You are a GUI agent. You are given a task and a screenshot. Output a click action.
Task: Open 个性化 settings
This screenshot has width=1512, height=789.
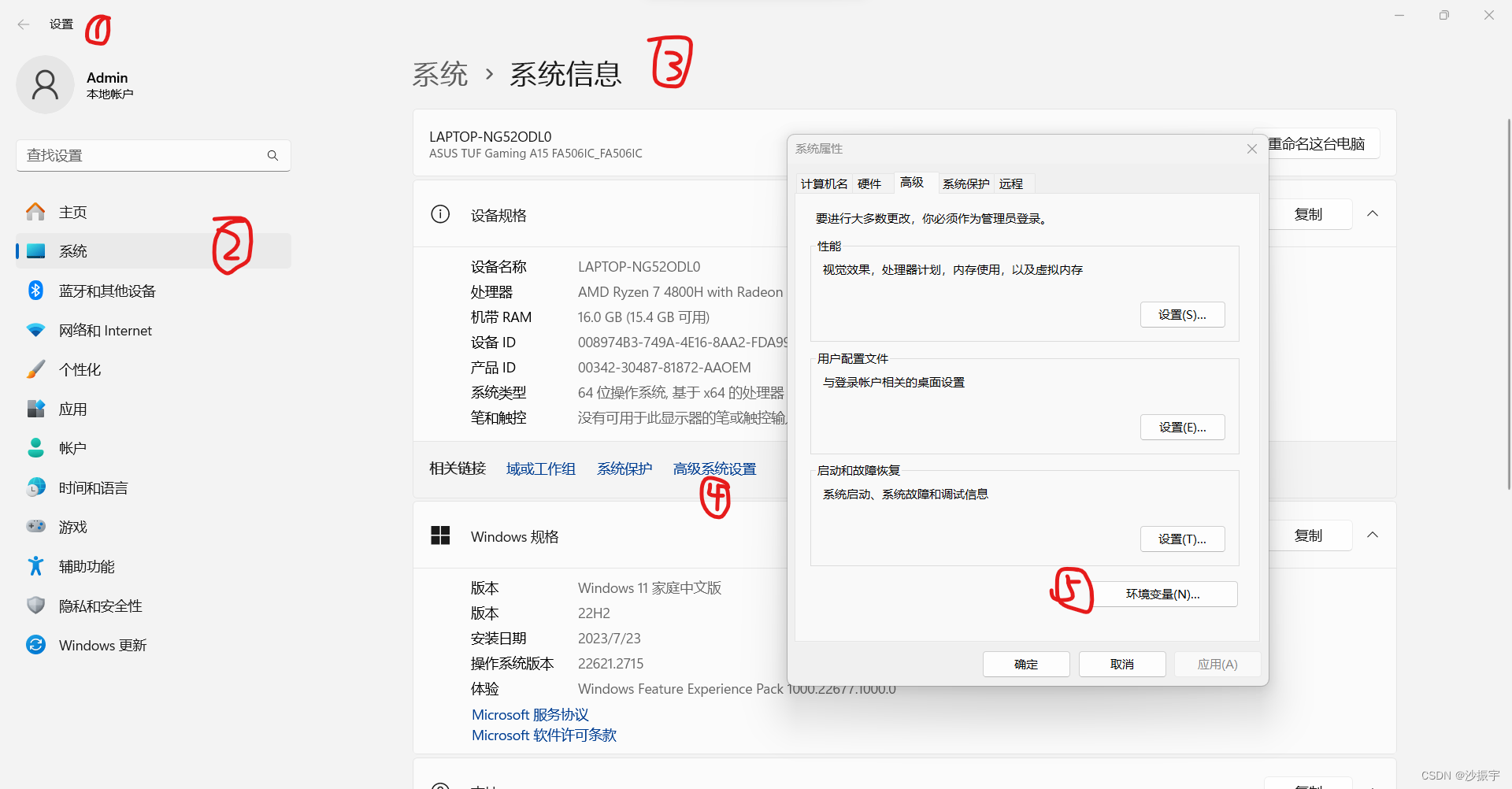pyautogui.click(x=154, y=369)
